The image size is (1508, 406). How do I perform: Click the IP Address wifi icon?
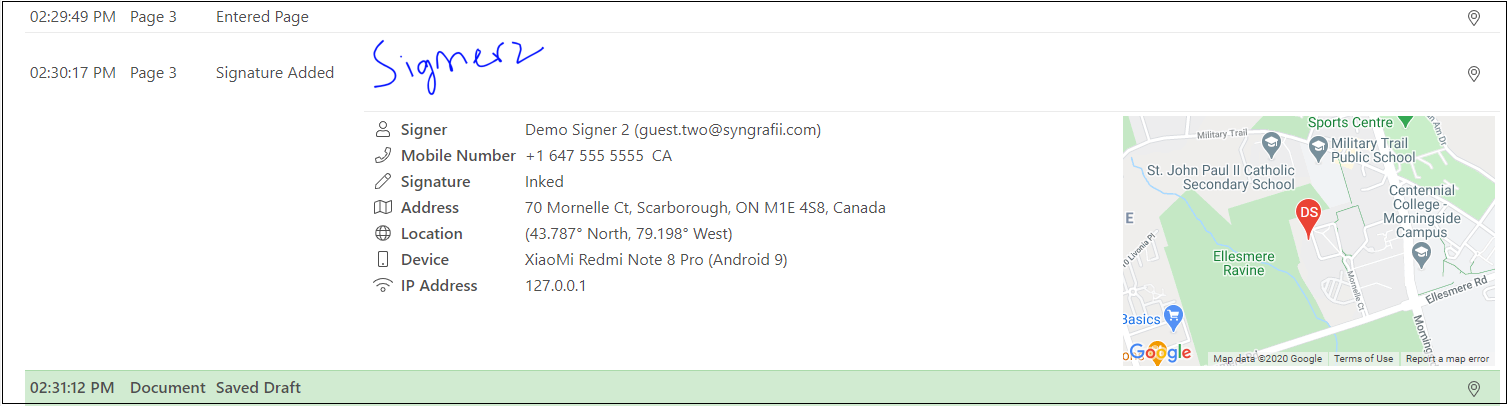point(382,286)
